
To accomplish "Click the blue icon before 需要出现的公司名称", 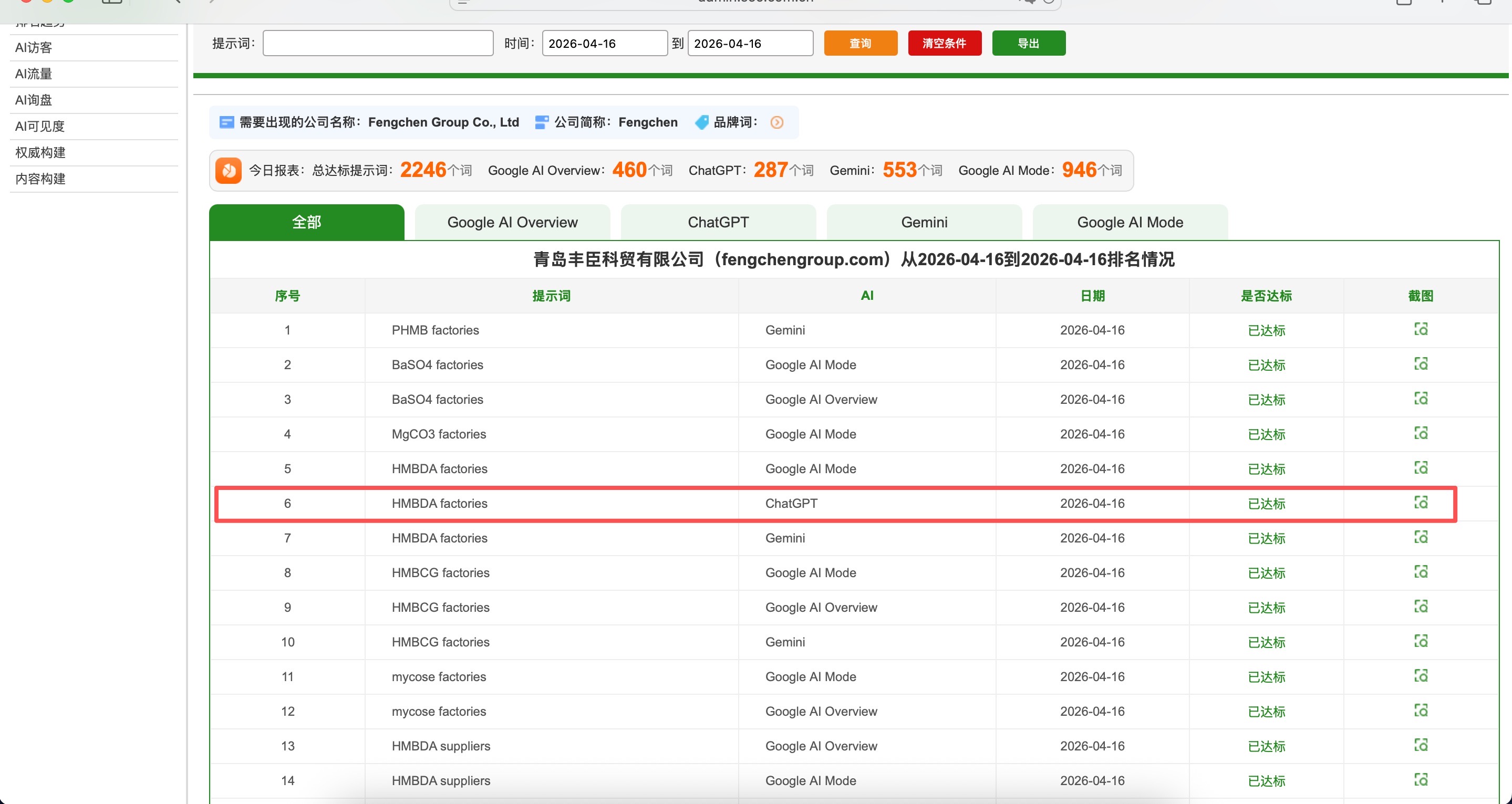I will click(226, 122).
